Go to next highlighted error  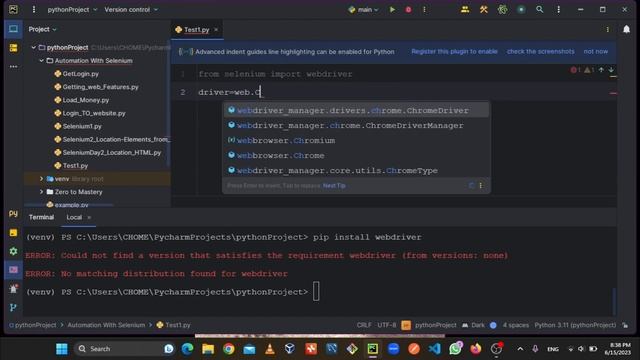pyautogui.click(x=611, y=70)
